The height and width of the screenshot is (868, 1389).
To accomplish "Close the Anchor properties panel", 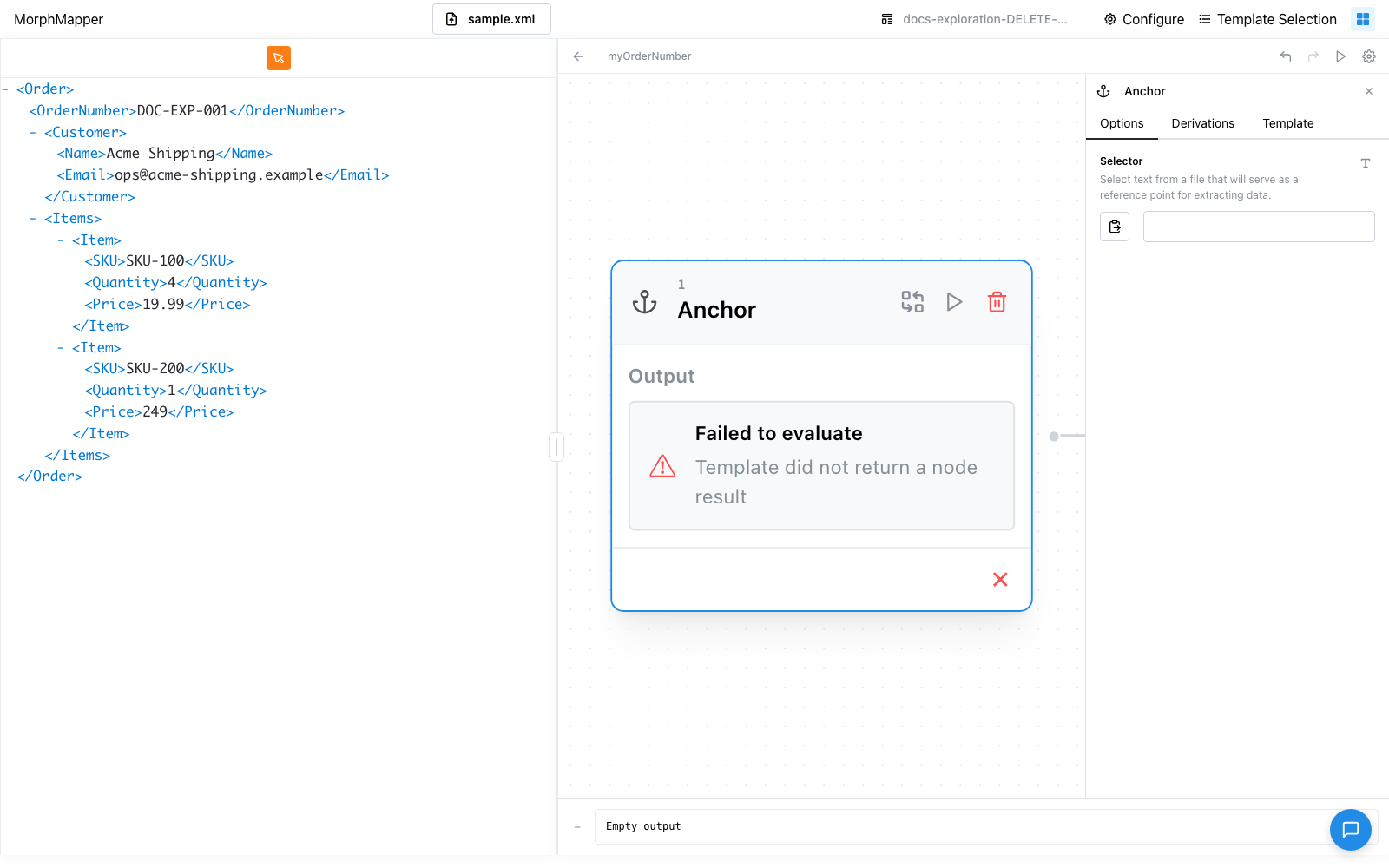I will click(x=1369, y=91).
